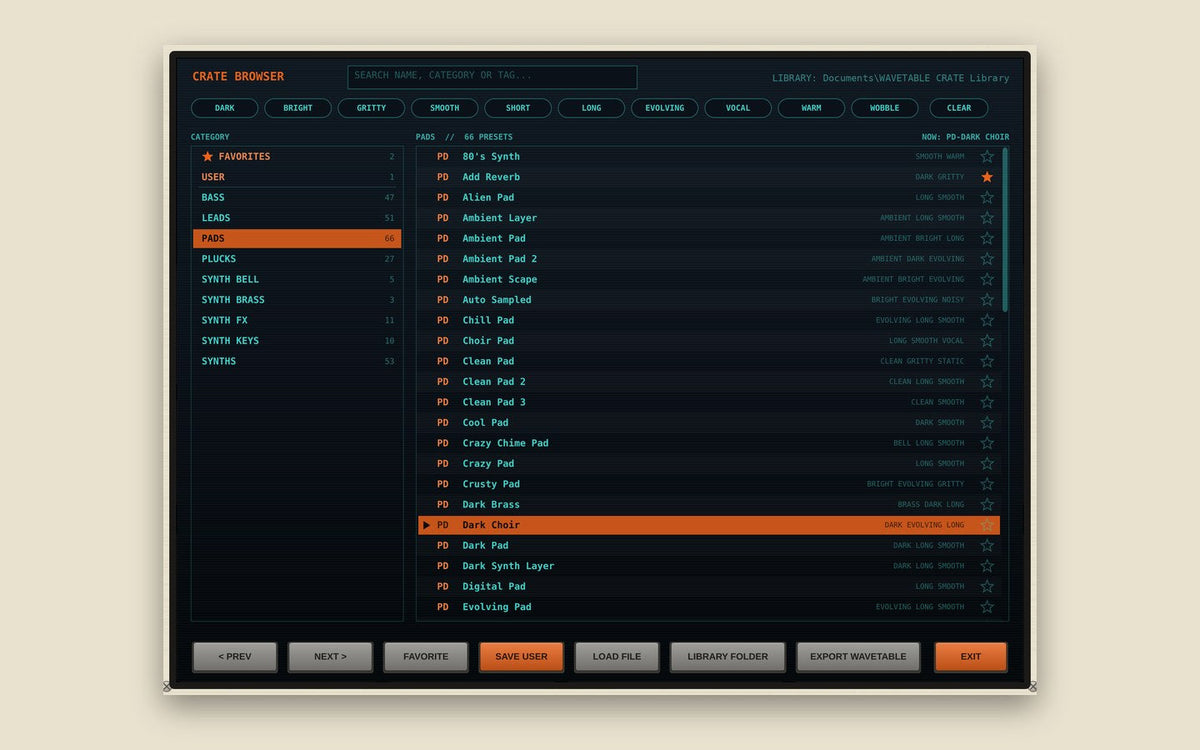Click the FAVORITE button
Viewport: 1200px width, 750px height.
426,657
